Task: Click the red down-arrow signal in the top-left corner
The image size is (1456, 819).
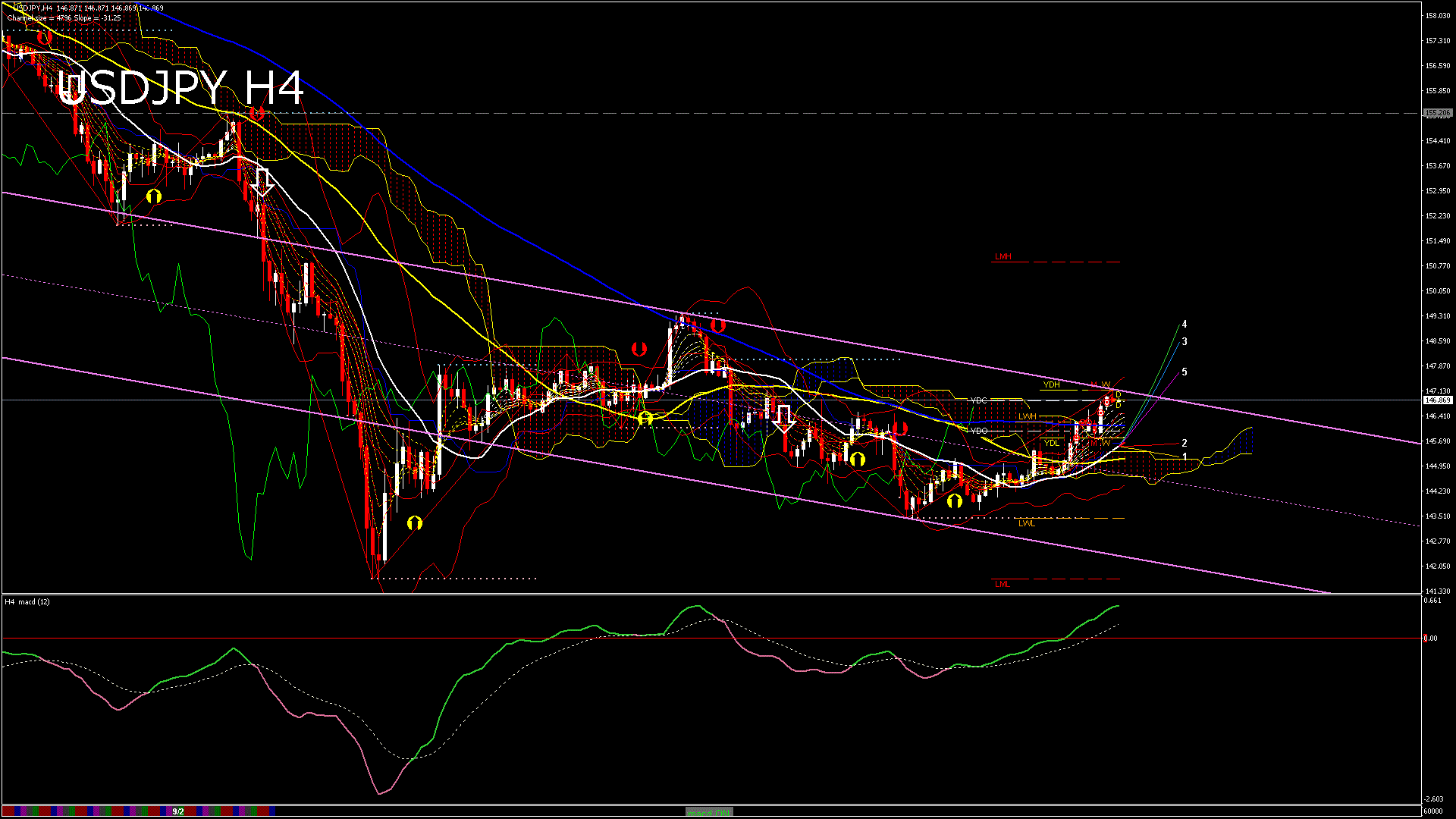Action: tap(44, 36)
